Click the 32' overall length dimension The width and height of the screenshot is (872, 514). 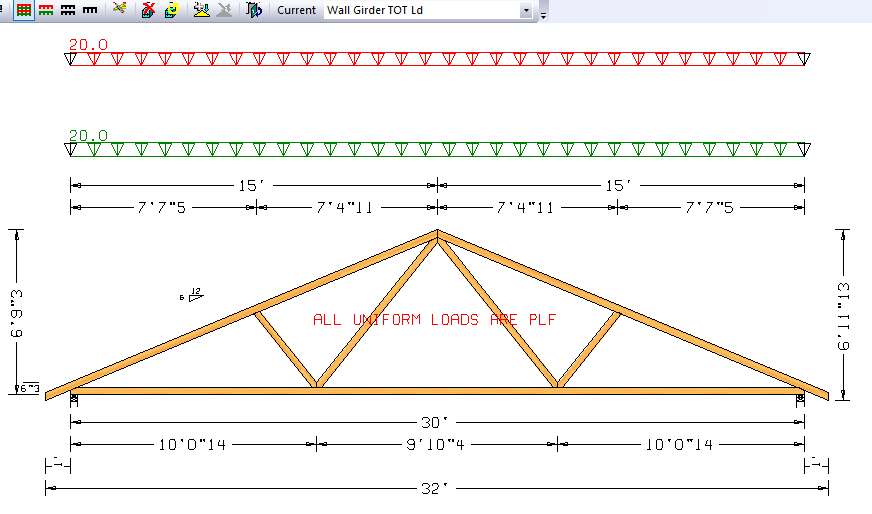[434, 489]
